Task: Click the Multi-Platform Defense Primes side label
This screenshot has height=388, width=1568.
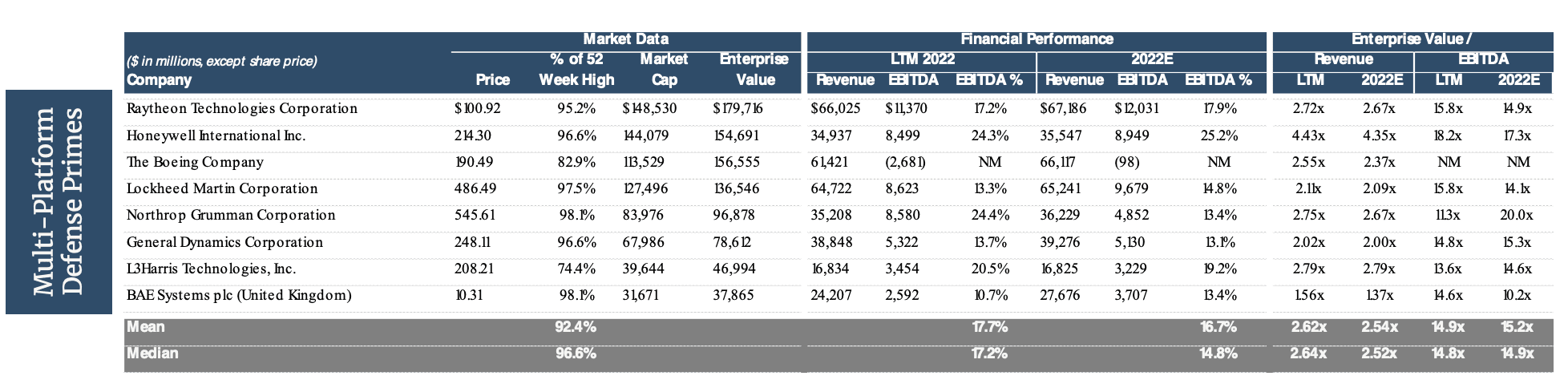Action: pyautogui.click(x=59, y=201)
